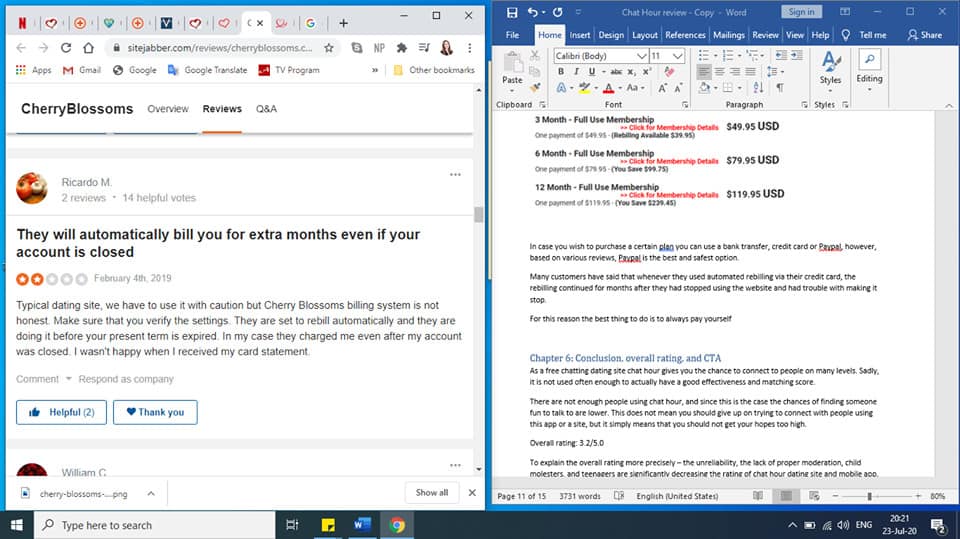Bookmark this page with star icon
960x539 pixels.
329,48
